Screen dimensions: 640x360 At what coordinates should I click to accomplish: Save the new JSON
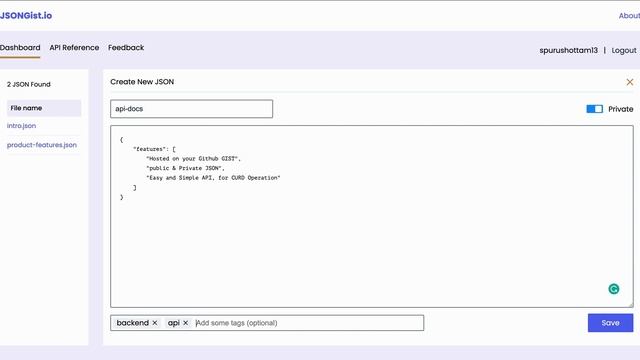pos(610,323)
